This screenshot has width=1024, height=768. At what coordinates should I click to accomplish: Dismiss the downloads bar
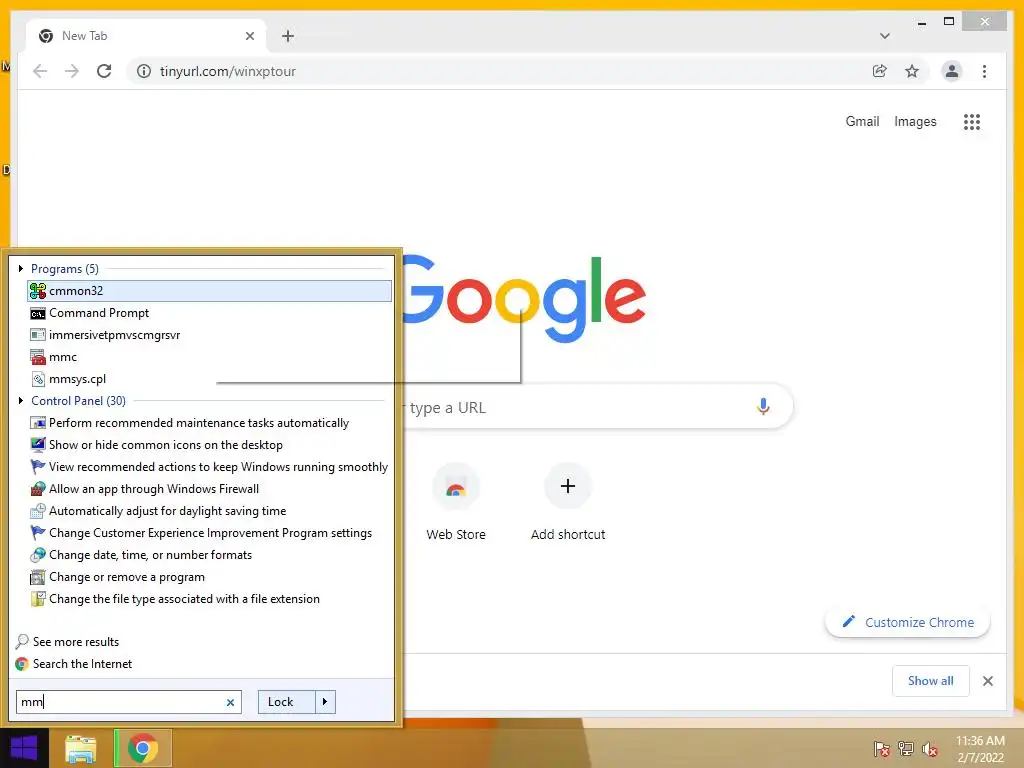click(x=987, y=681)
